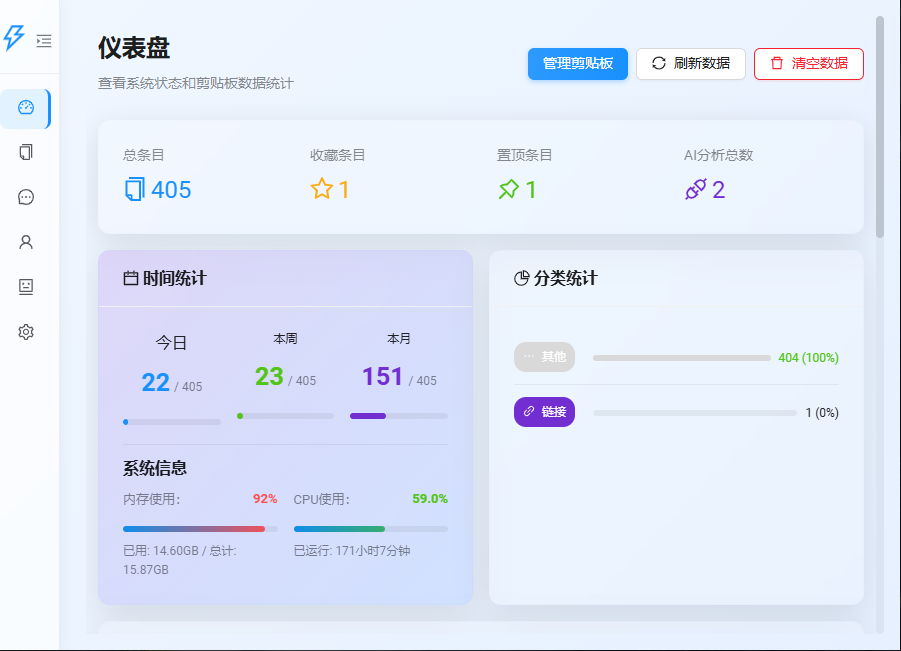Click the vertical page scrollbar
The width and height of the screenshot is (901, 651).
click(880, 127)
